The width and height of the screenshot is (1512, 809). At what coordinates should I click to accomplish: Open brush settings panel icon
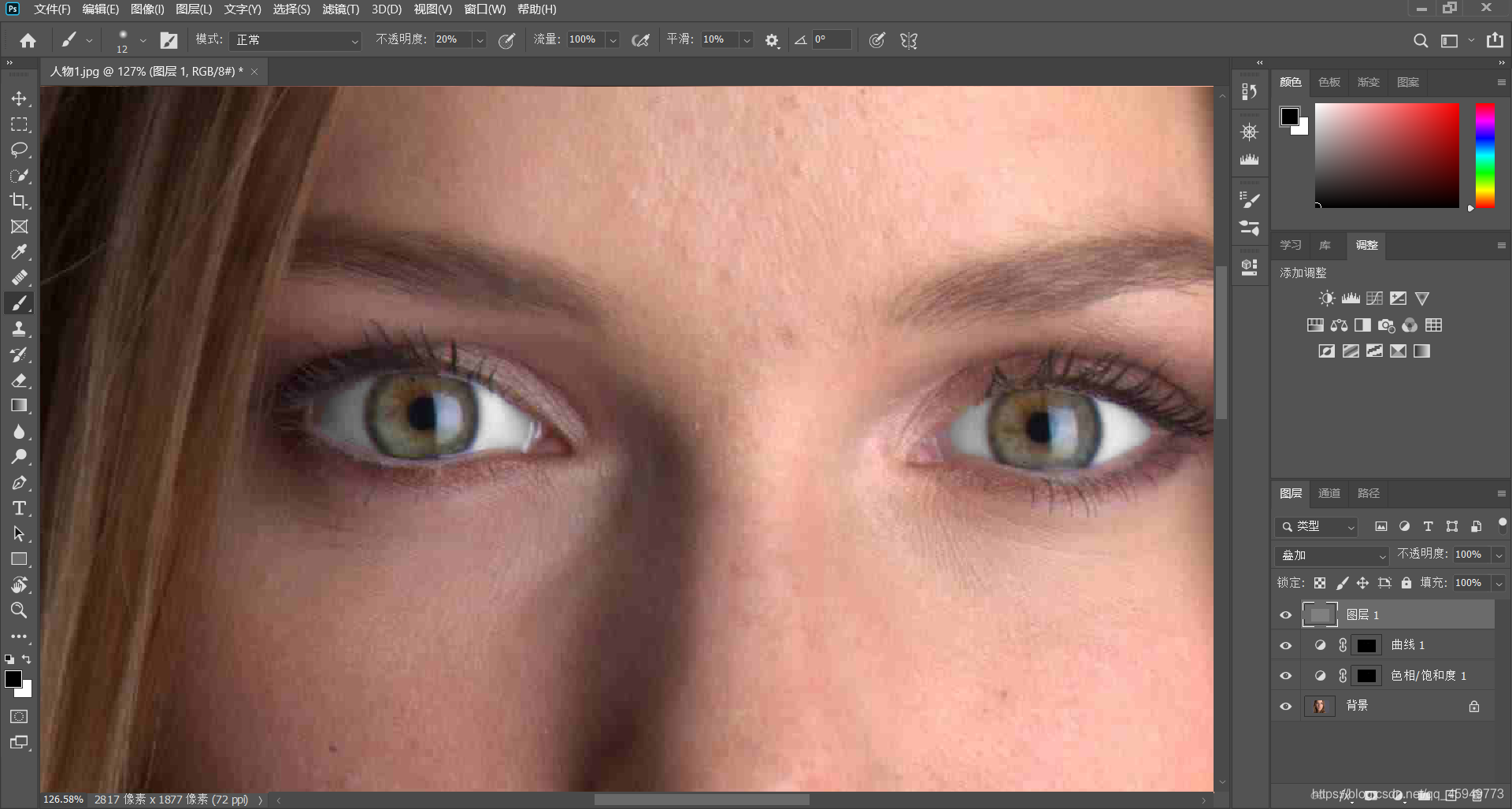(169, 40)
